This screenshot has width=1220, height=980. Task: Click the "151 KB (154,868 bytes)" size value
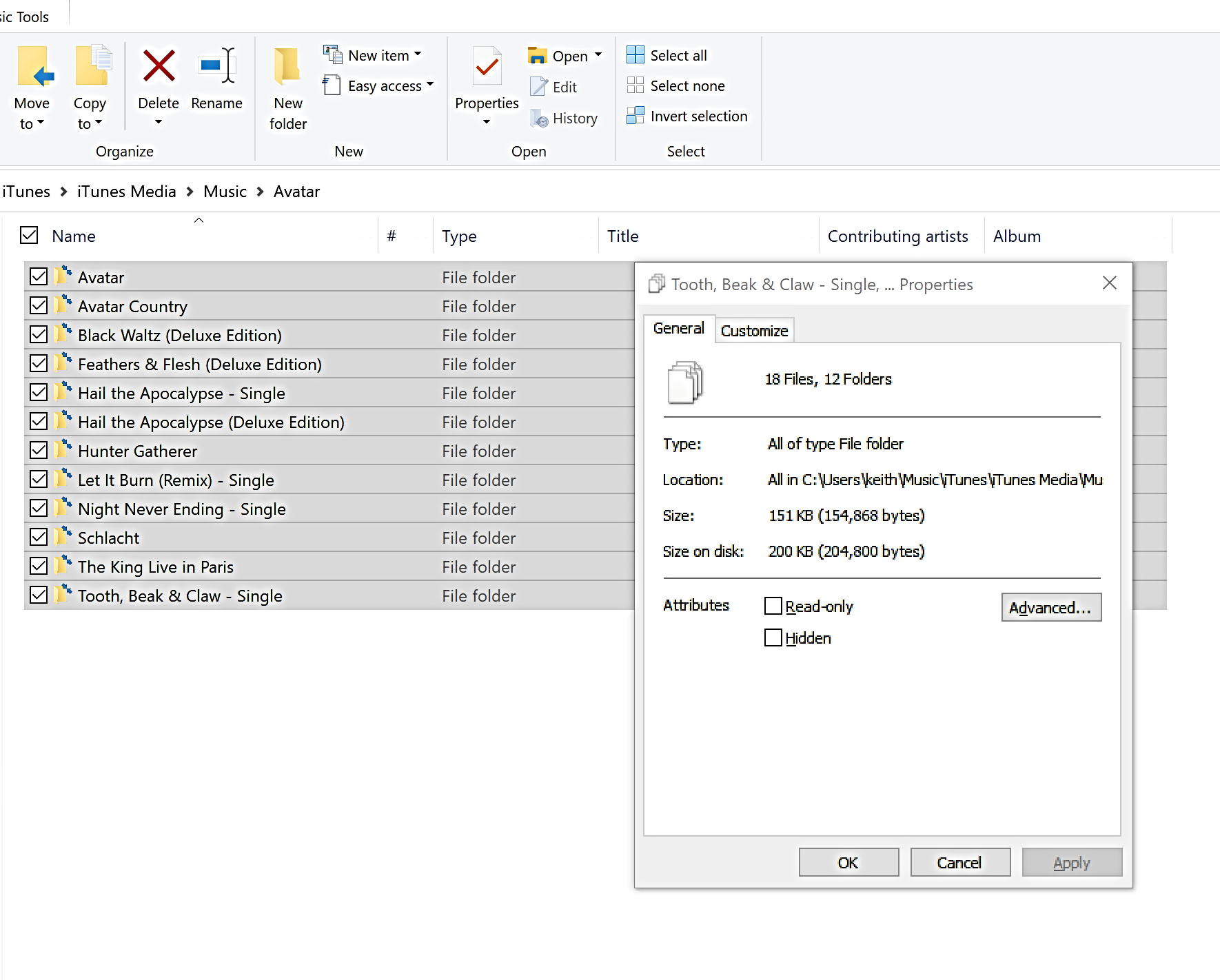click(x=846, y=515)
